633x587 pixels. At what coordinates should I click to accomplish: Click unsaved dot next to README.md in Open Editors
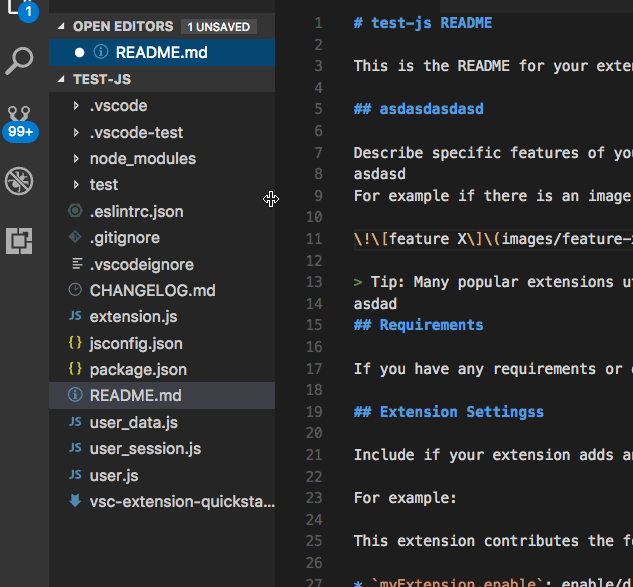(80, 52)
